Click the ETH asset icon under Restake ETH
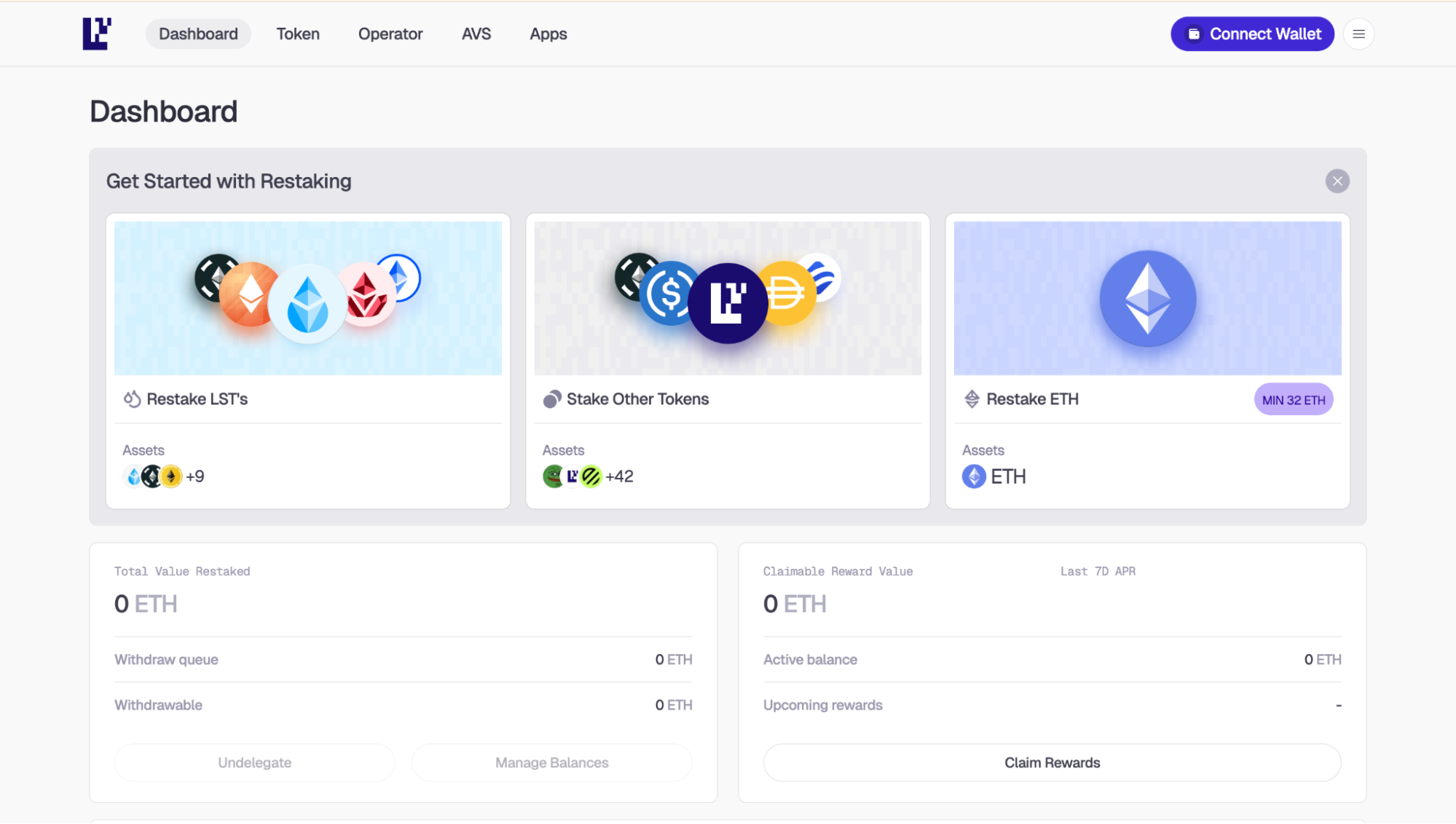 point(974,476)
